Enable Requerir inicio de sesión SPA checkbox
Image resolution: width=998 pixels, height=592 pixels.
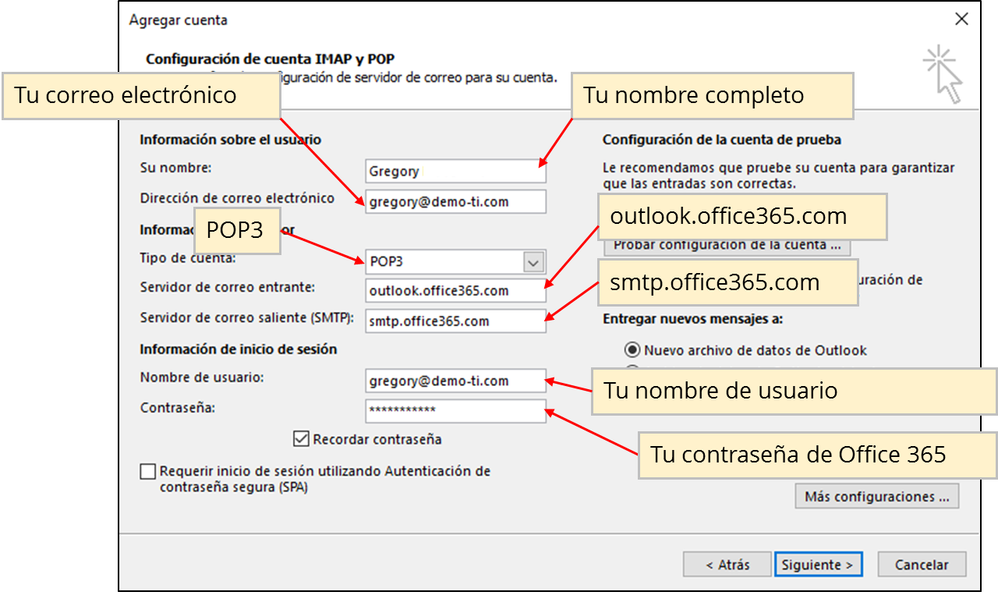tap(148, 471)
